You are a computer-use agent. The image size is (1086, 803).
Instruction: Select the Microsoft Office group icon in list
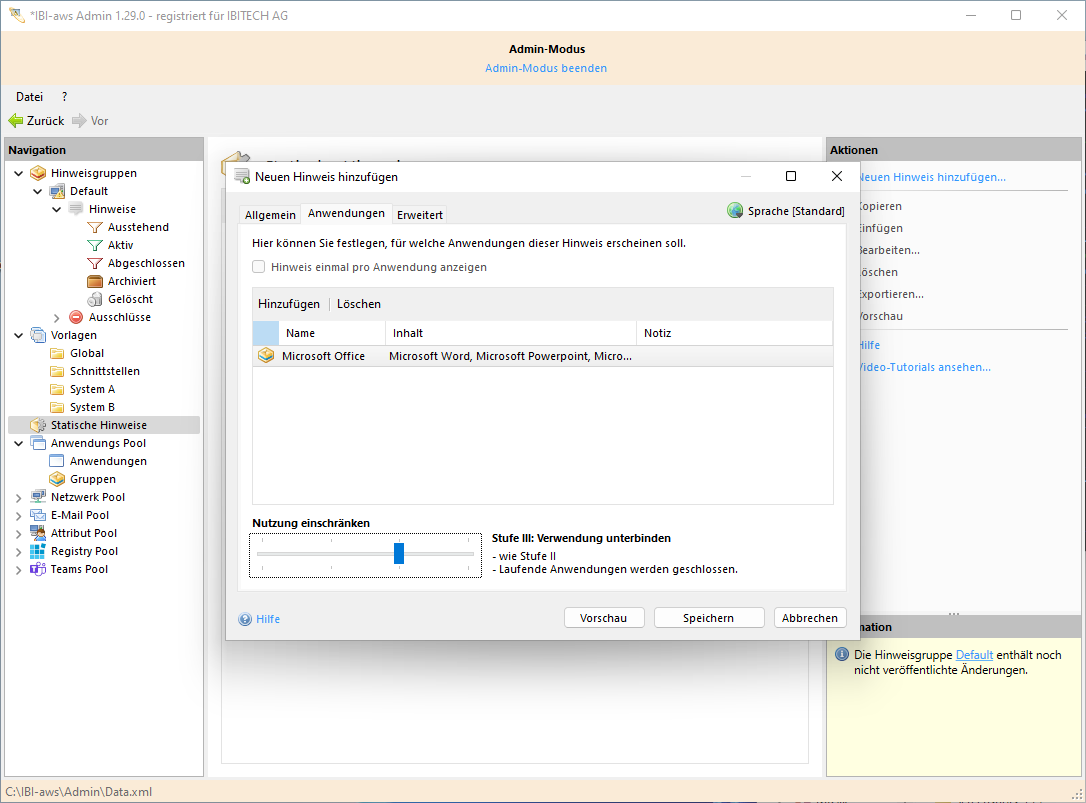click(x=266, y=356)
